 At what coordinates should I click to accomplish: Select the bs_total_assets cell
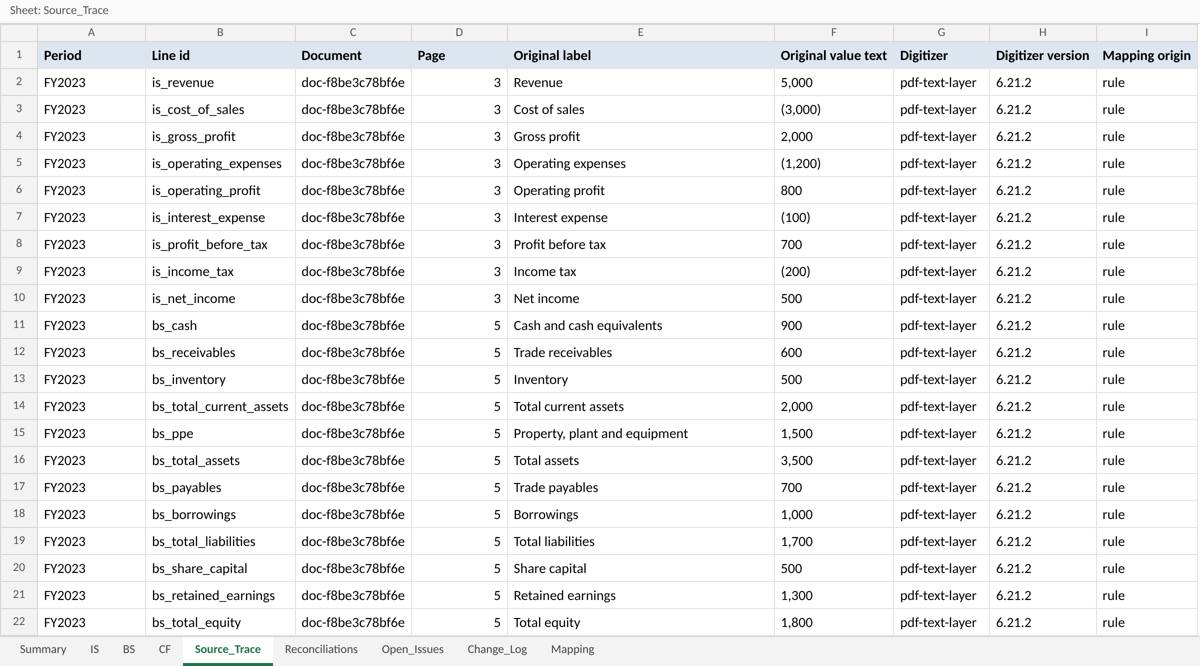click(x=220, y=460)
